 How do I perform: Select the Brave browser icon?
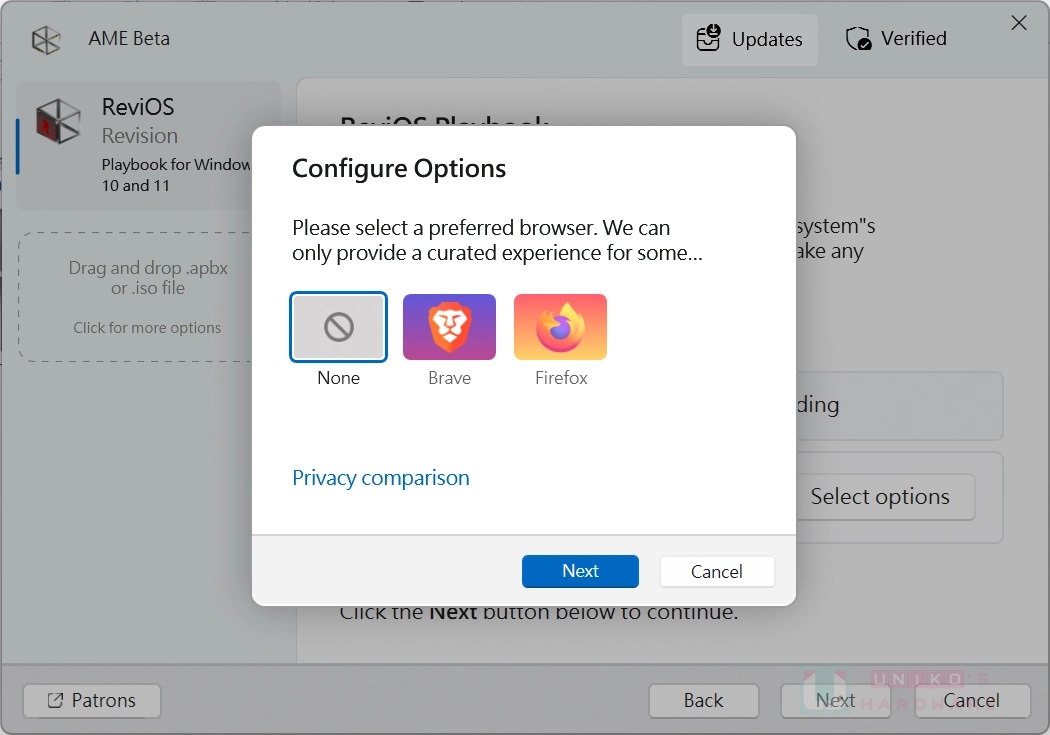click(x=449, y=327)
